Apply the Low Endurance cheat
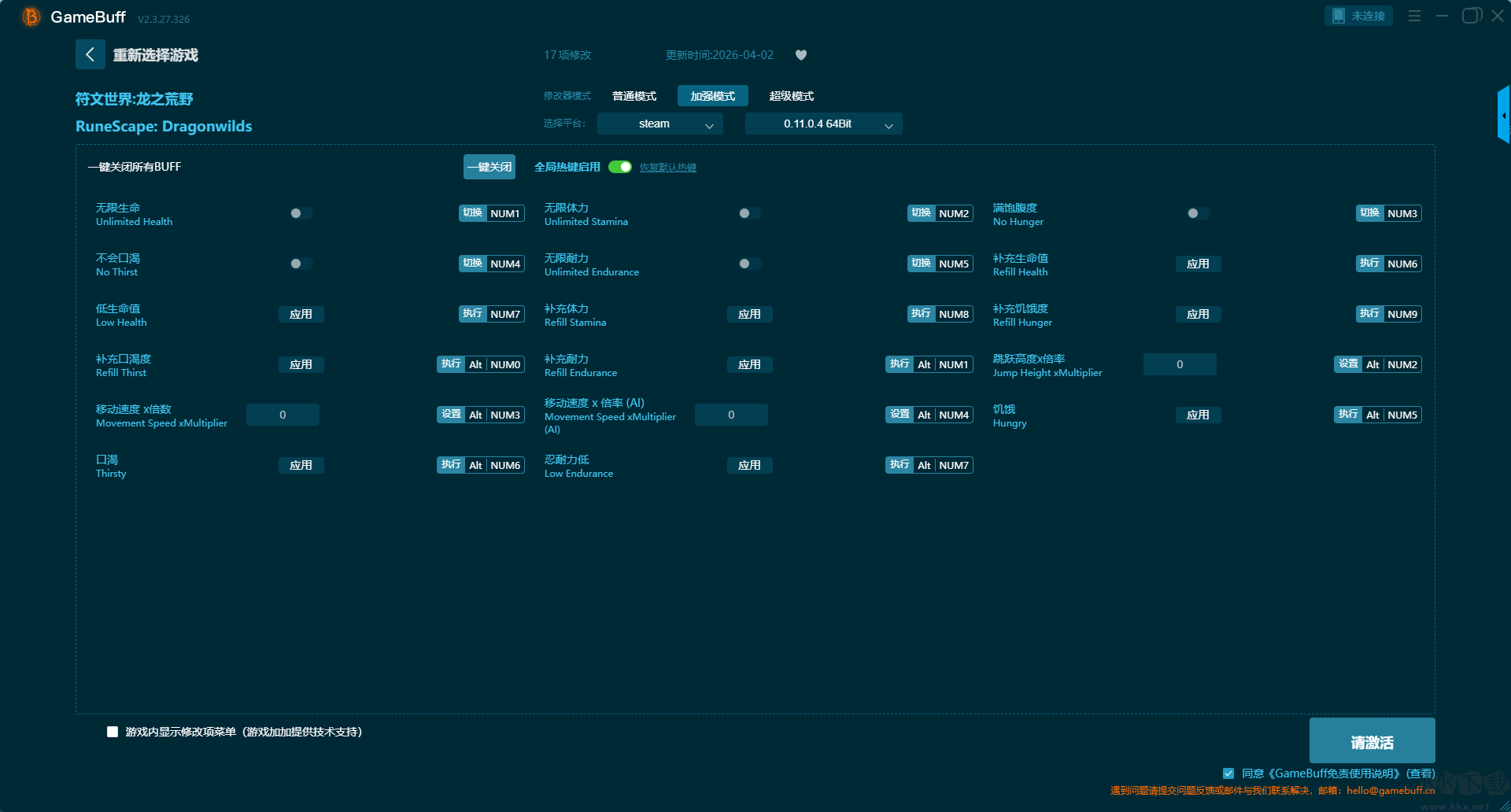Screen dimensions: 1511x812 click(x=749, y=465)
